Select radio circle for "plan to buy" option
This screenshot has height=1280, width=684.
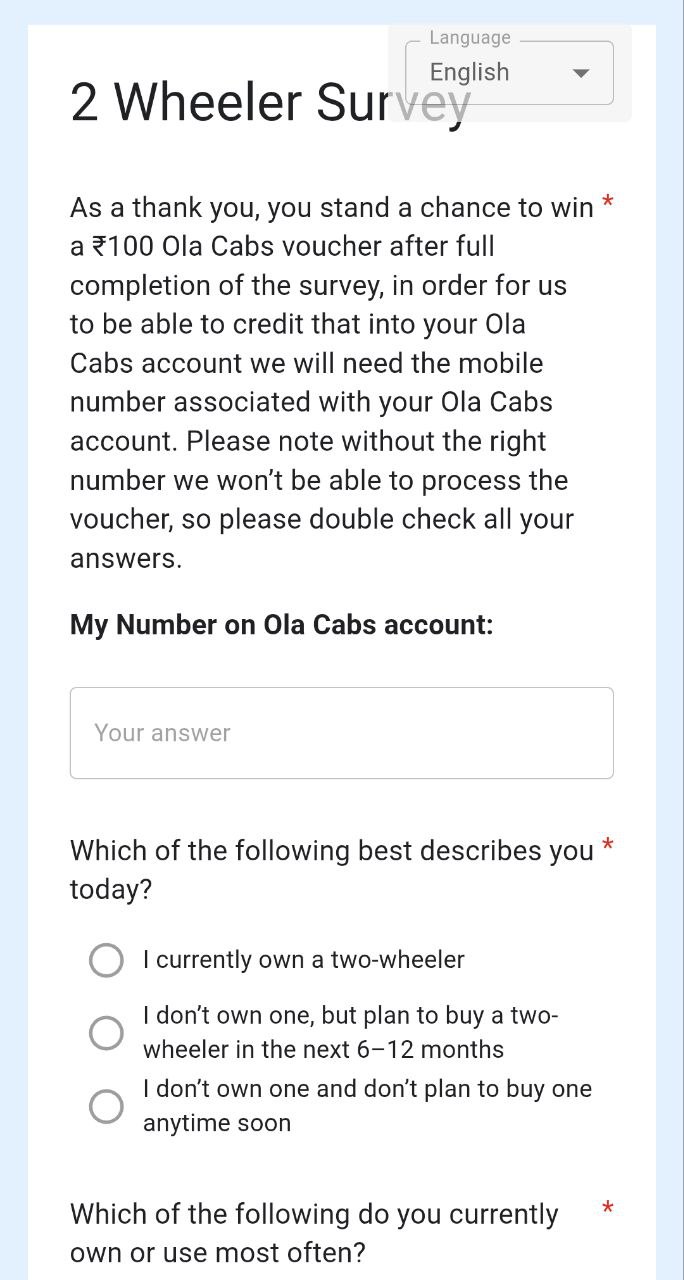[x=106, y=1033]
